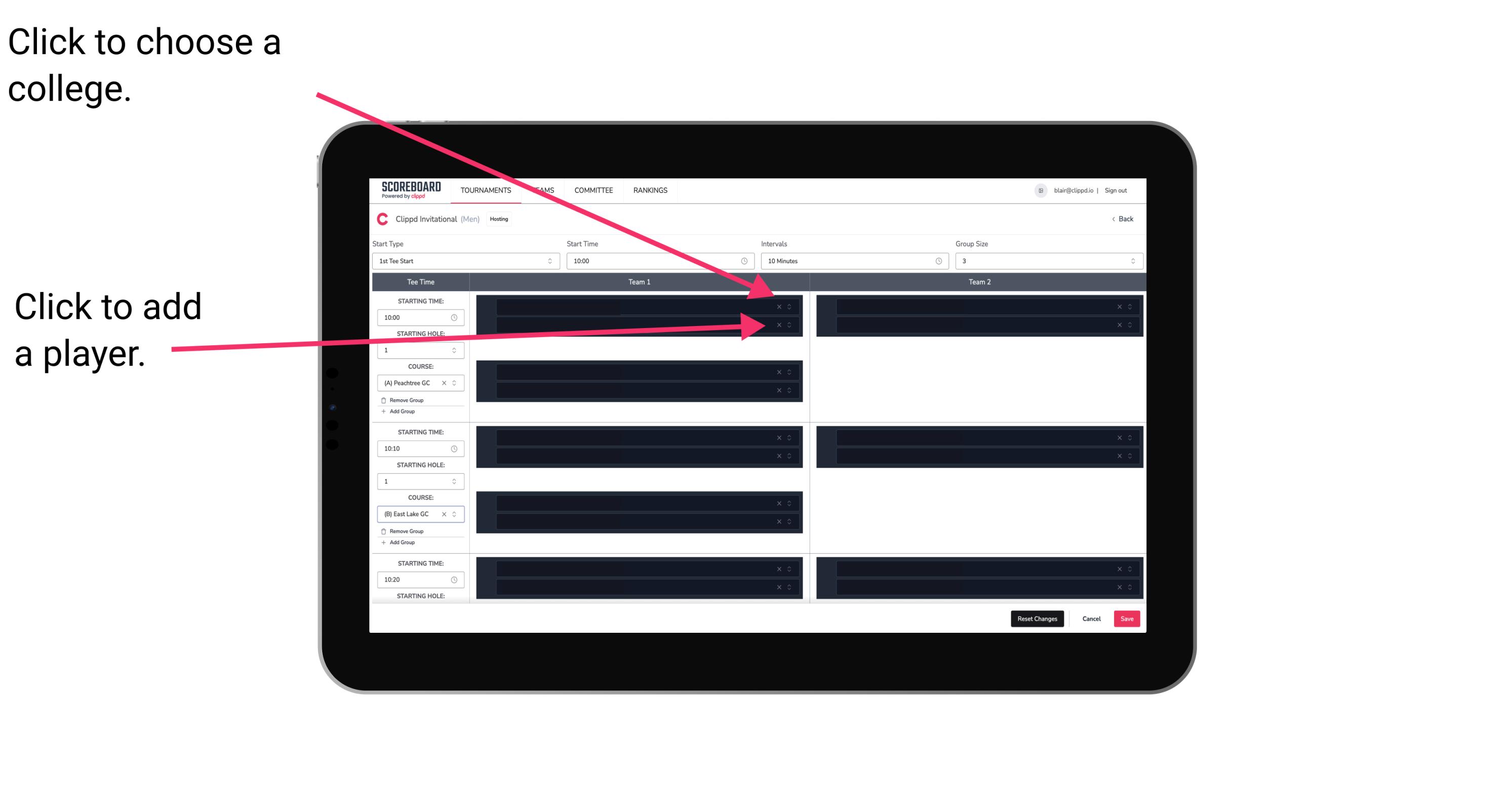Click the X icon on Team 1 first row
The height and width of the screenshot is (812, 1510).
pyautogui.click(x=779, y=307)
